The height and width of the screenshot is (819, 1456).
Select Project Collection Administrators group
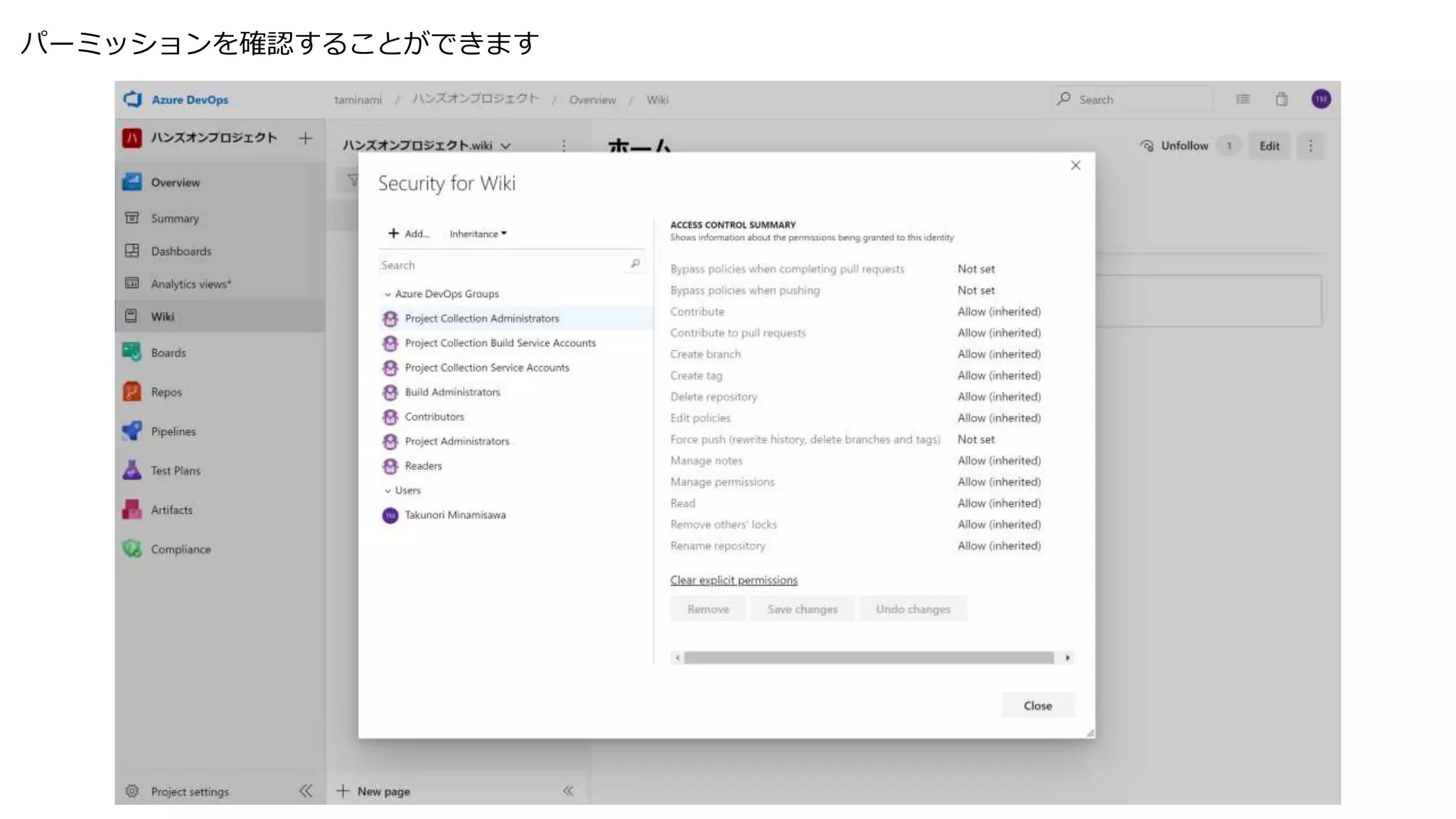516,318
